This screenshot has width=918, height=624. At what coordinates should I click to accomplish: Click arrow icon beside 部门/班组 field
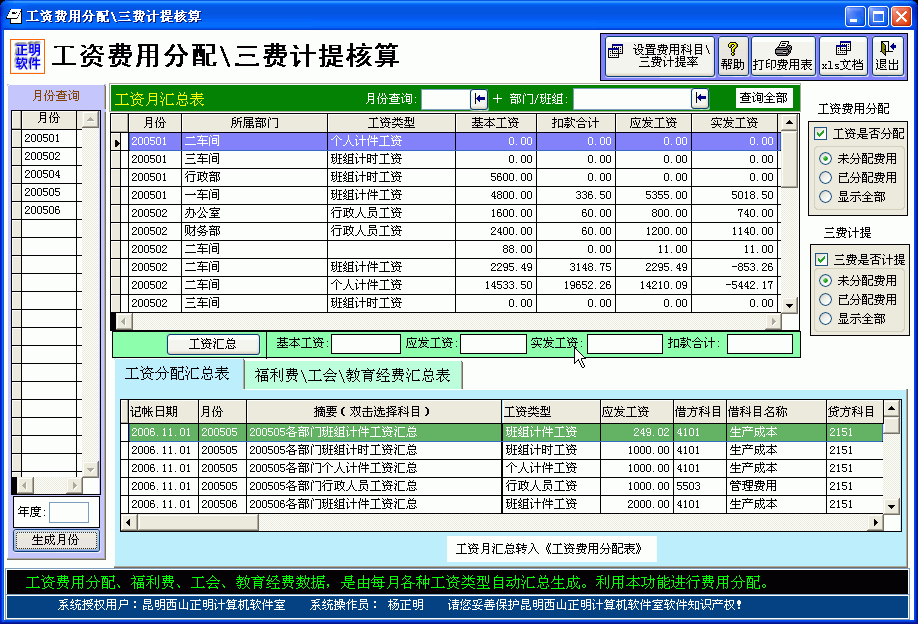[700, 98]
